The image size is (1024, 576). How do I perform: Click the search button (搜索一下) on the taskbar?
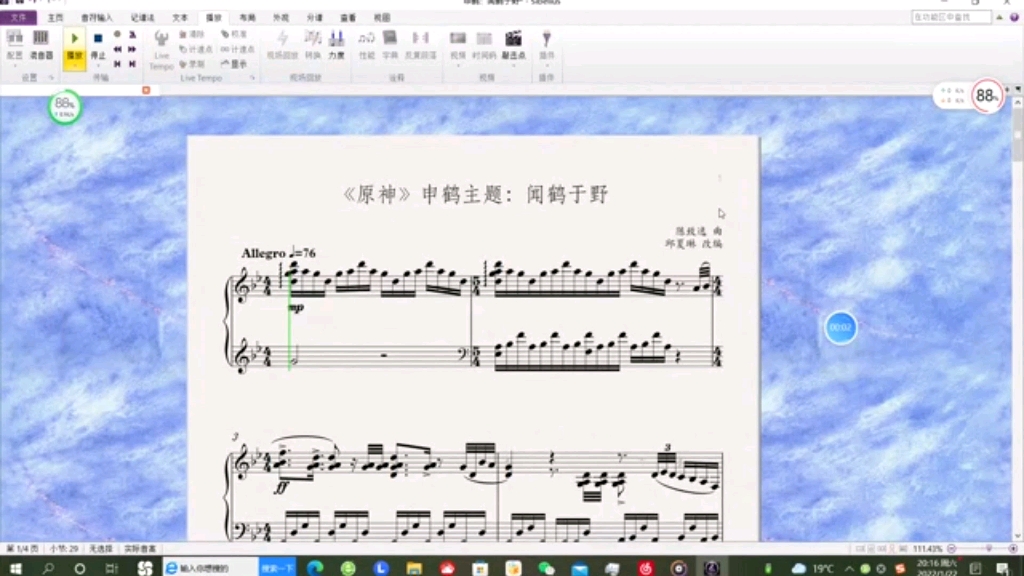[x=278, y=568]
